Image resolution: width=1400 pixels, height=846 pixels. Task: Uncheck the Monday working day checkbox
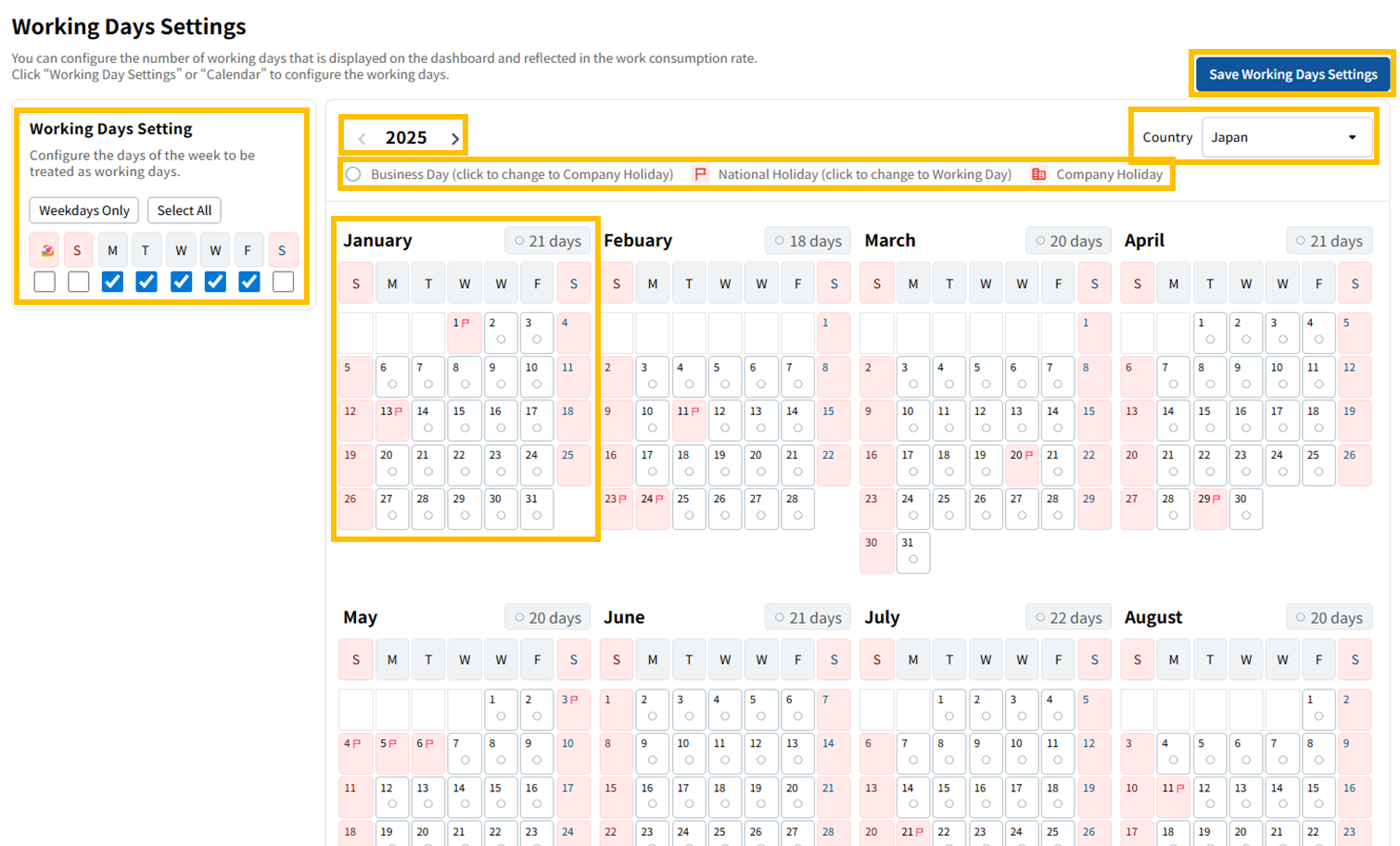point(112,282)
